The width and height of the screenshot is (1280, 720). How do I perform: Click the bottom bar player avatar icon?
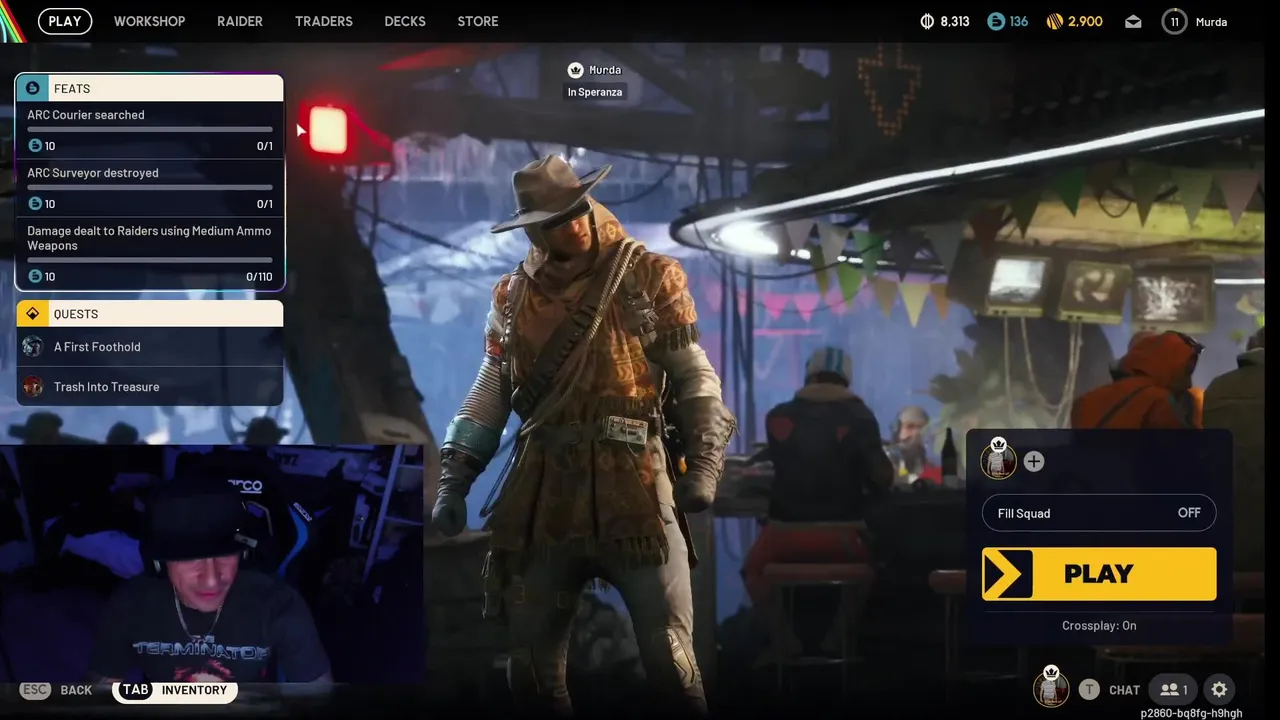coord(1051,688)
